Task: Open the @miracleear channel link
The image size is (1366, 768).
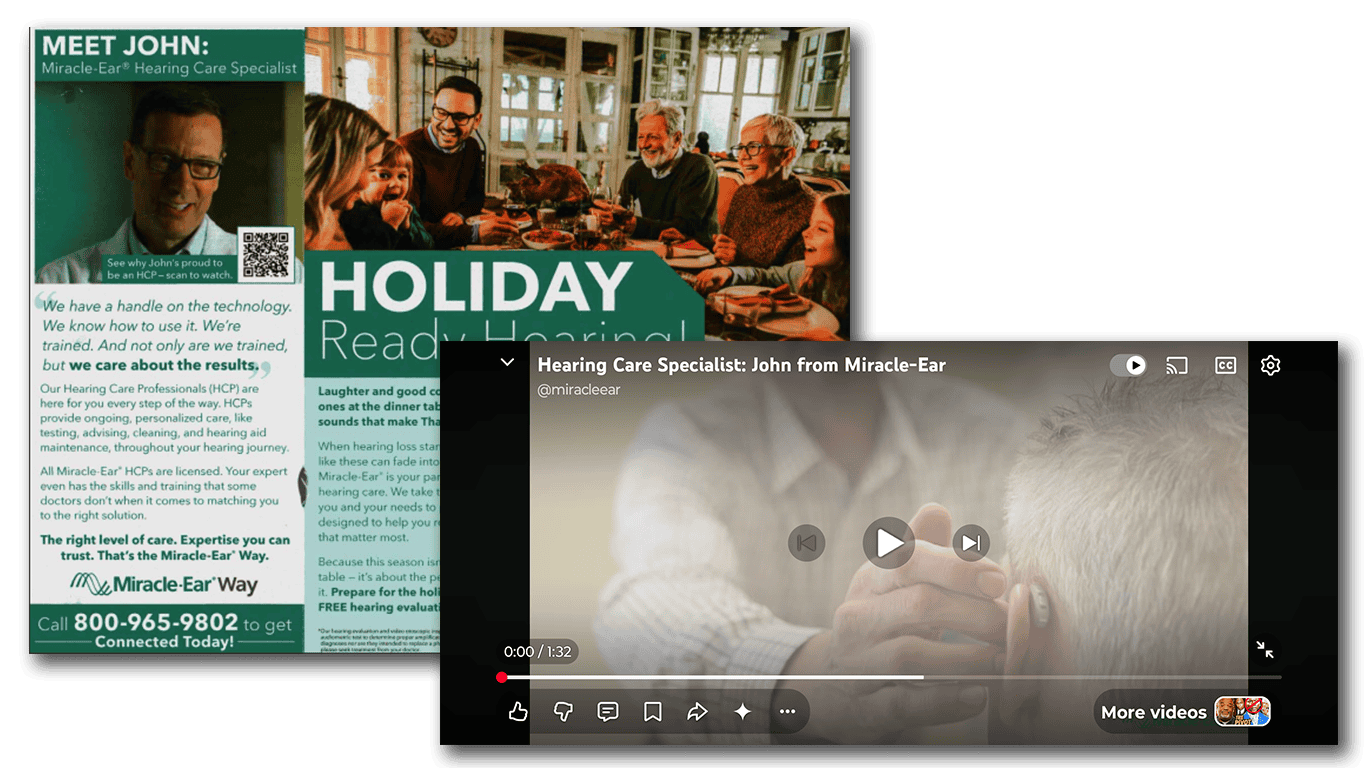Action: pos(579,390)
